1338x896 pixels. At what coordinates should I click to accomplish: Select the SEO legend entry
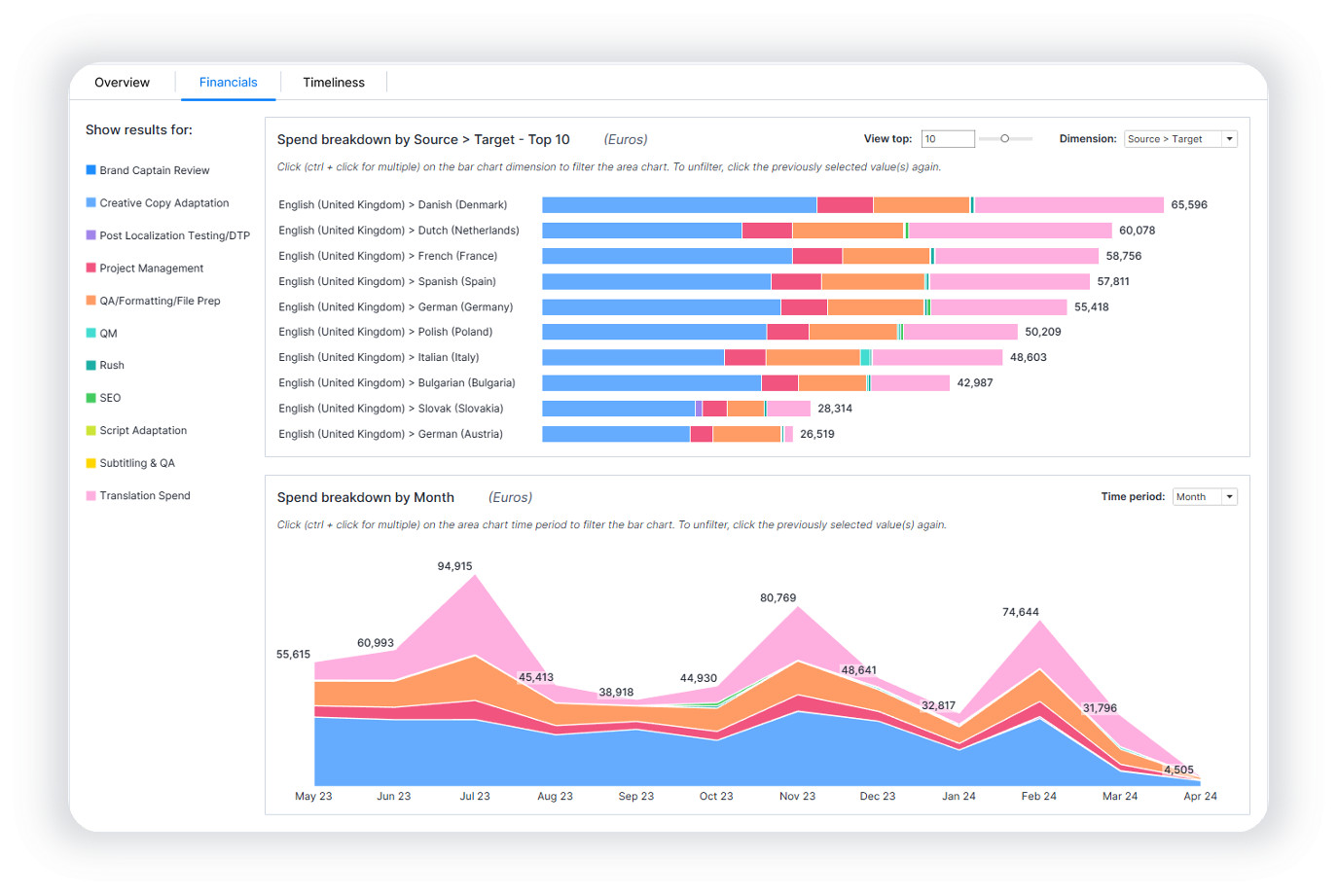click(x=110, y=398)
